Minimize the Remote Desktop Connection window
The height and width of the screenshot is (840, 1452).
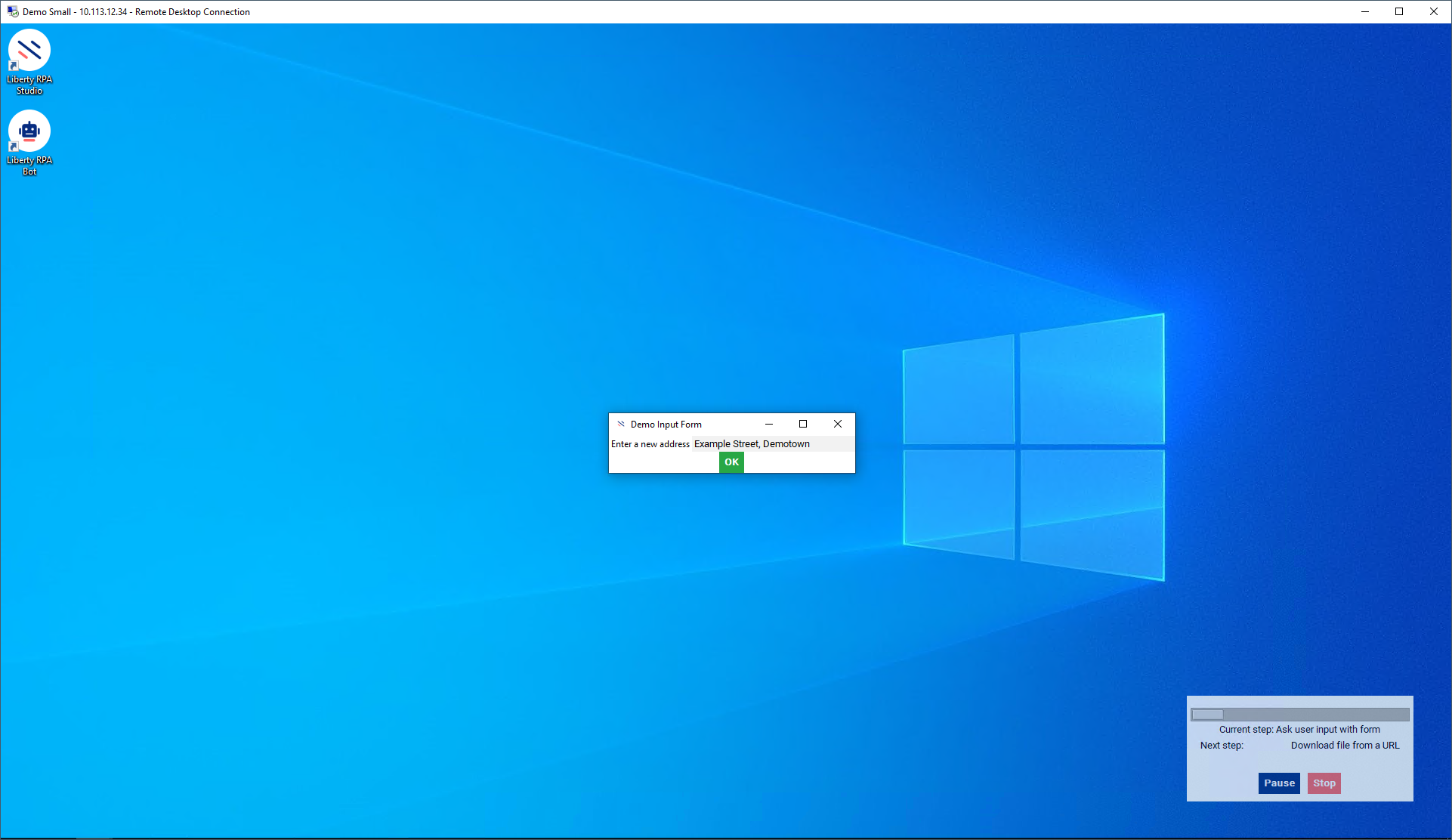pyautogui.click(x=1365, y=11)
